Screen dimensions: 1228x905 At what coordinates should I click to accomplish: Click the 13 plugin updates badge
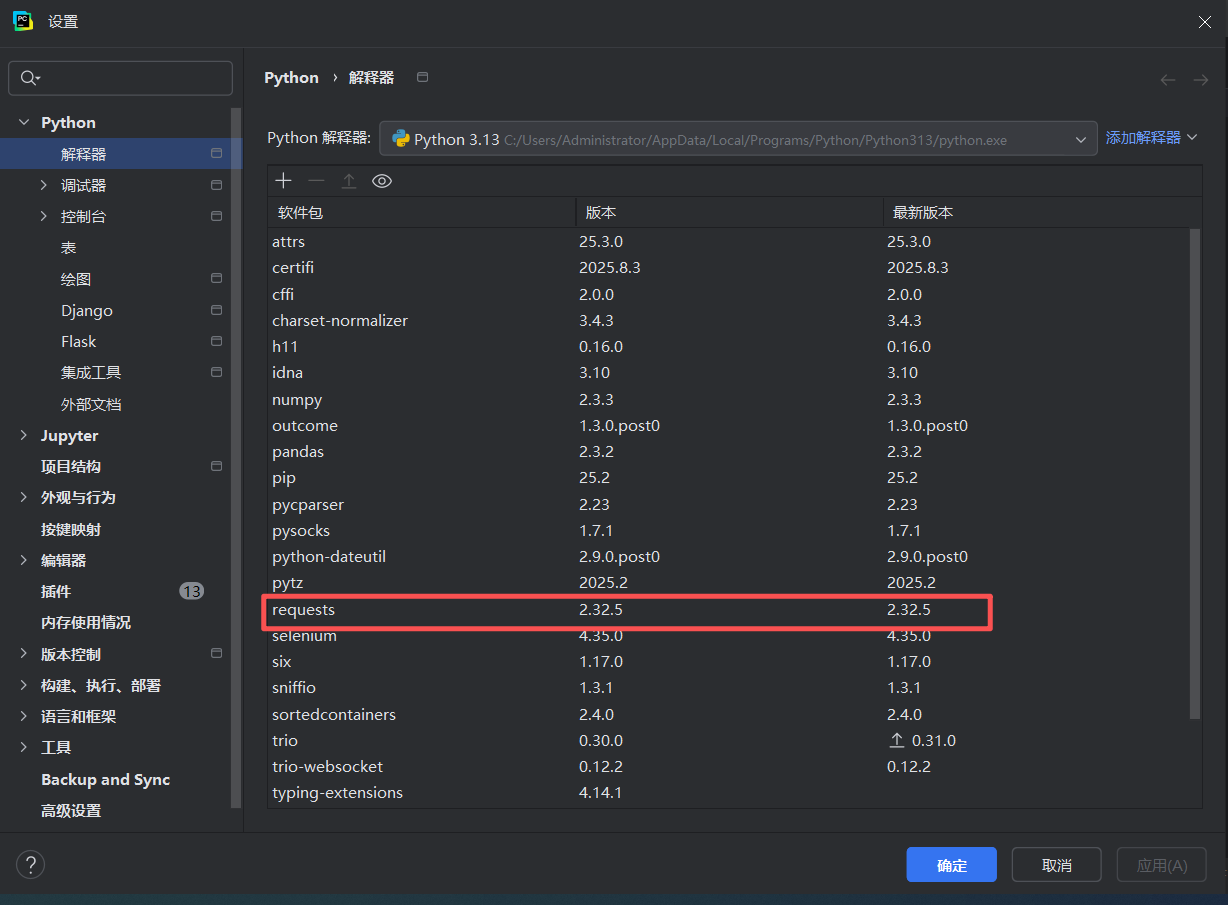(191, 591)
